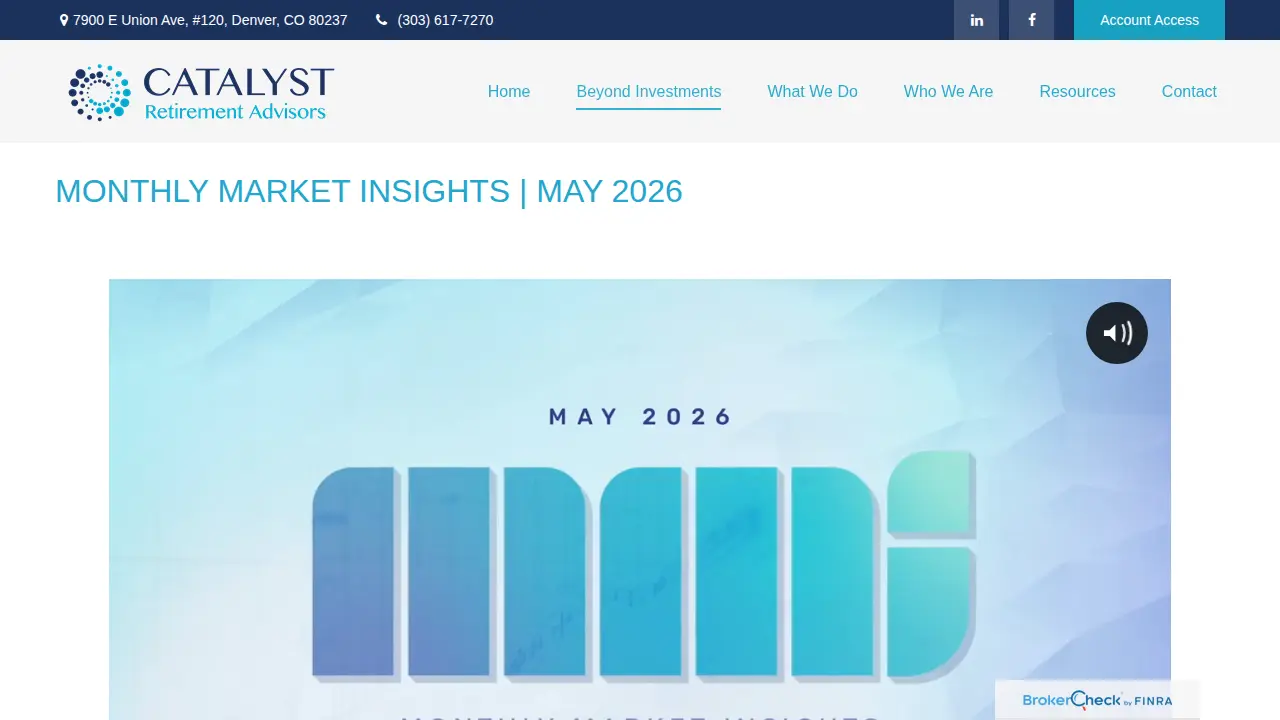Image resolution: width=1280 pixels, height=720 pixels.
Task: Click the map pin icon beside address
Action: (64, 20)
